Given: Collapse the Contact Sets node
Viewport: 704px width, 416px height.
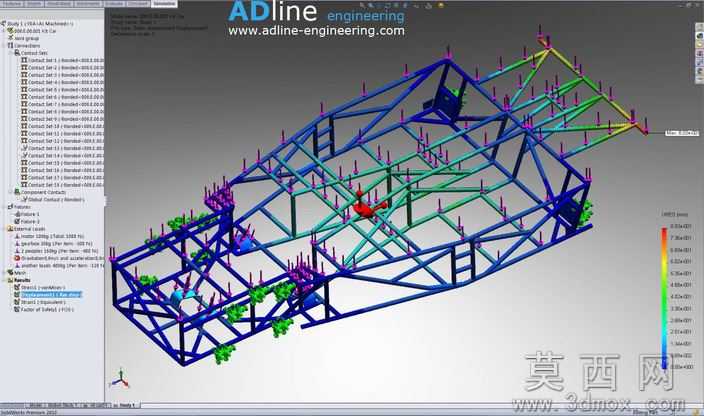Looking at the screenshot, I should click(11, 53).
